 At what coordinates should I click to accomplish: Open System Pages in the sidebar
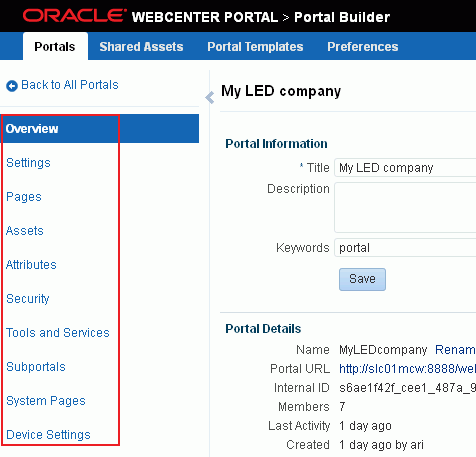tap(46, 401)
